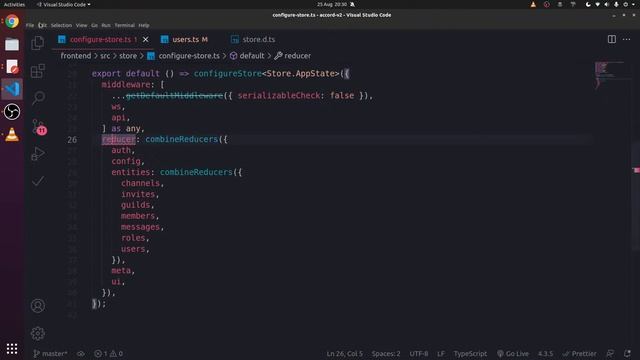Image resolution: width=640 pixels, height=360 pixels.
Task: Click the word messages in entities list
Action: pyautogui.click(x=140, y=227)
